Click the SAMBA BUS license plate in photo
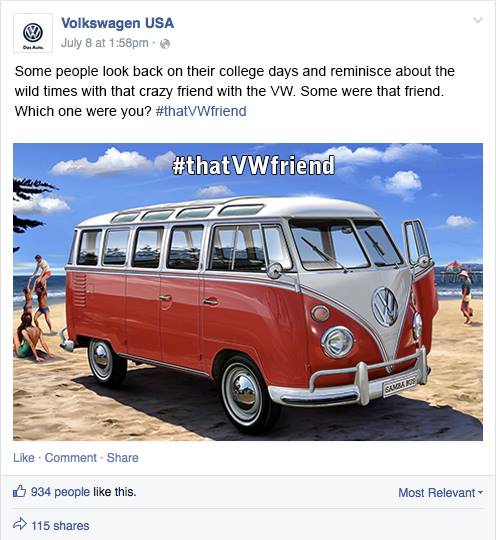The height and width of the screenshot is (540, 496). click(400, 386)
